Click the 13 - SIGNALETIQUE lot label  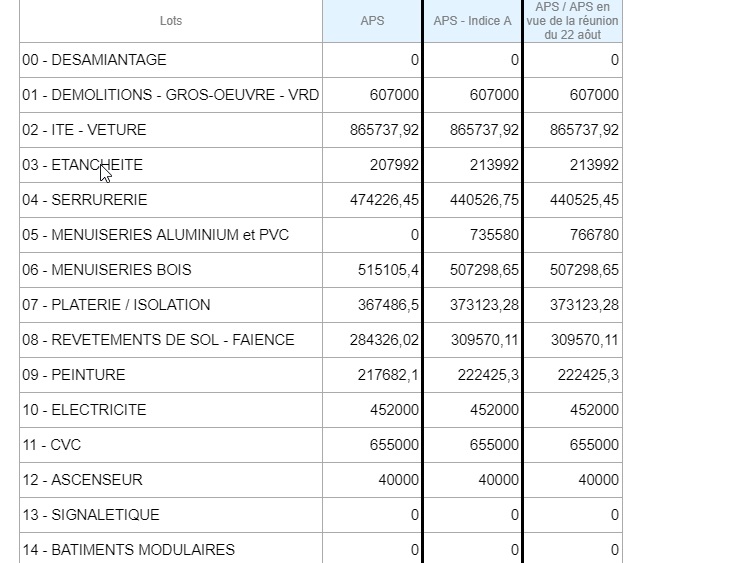click(91, 515)
